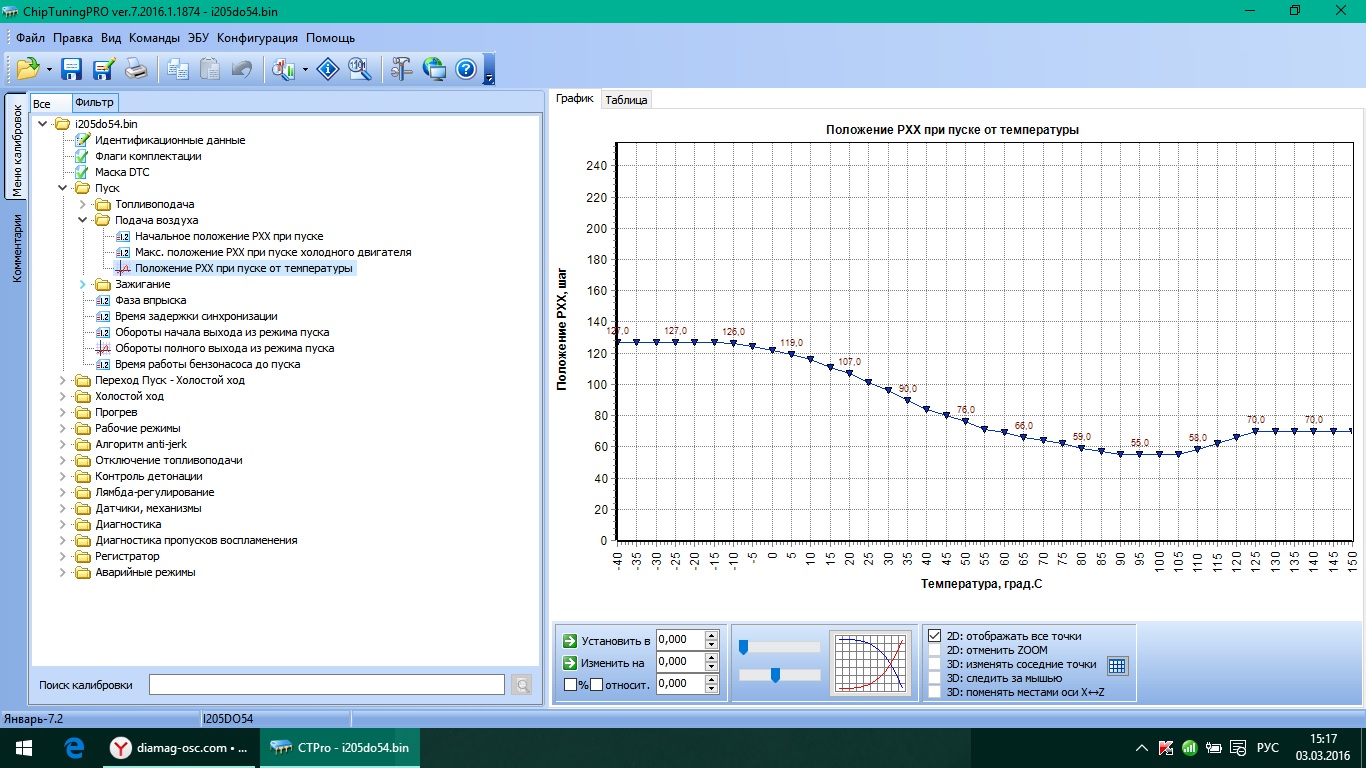The image size is (1366, 768).
Task: Click the curve interpolation graph button
Action: point(870,663)
